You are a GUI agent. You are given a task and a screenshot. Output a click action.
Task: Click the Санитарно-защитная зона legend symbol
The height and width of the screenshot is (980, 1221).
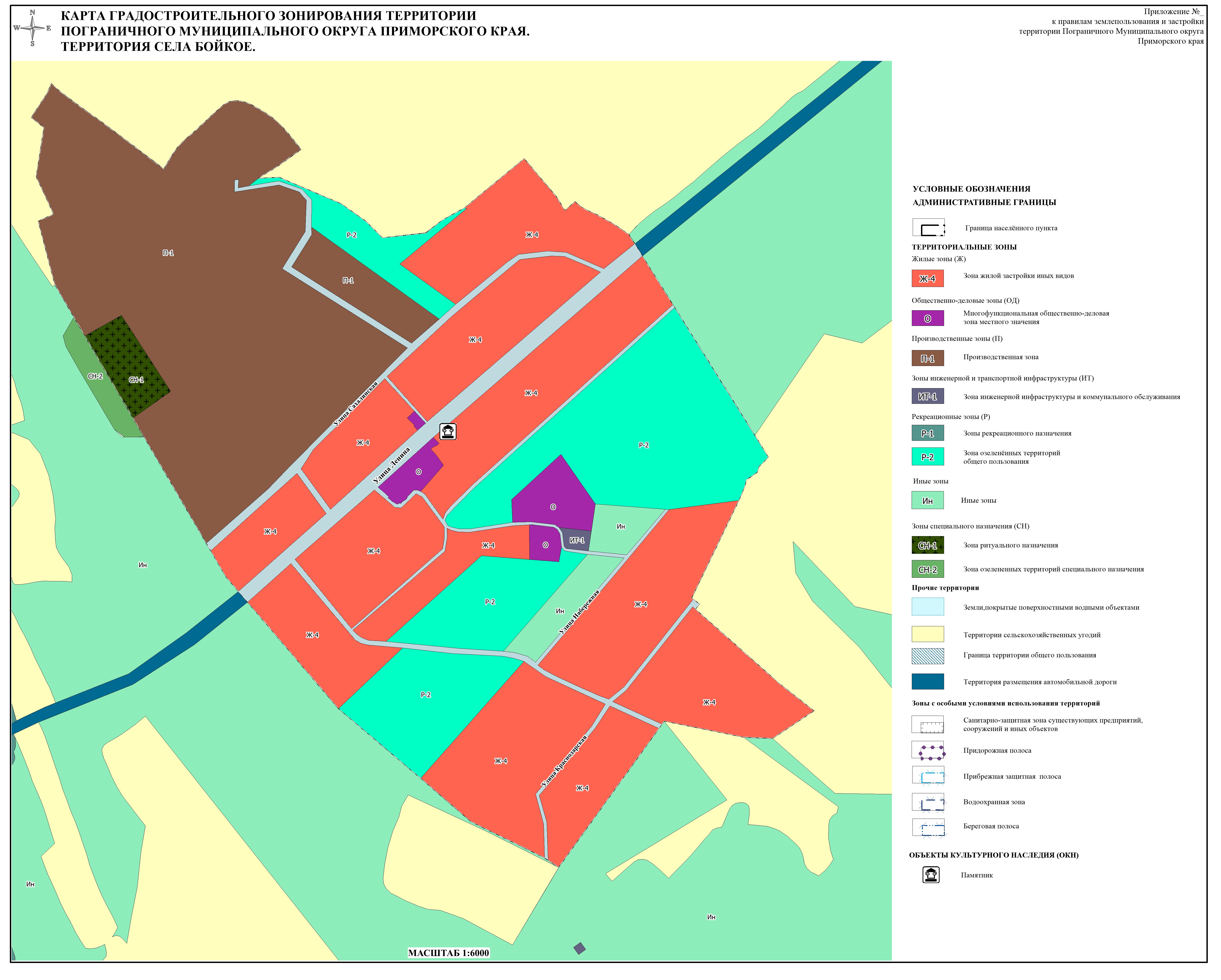pyautogui.click(x=928, y=724)
